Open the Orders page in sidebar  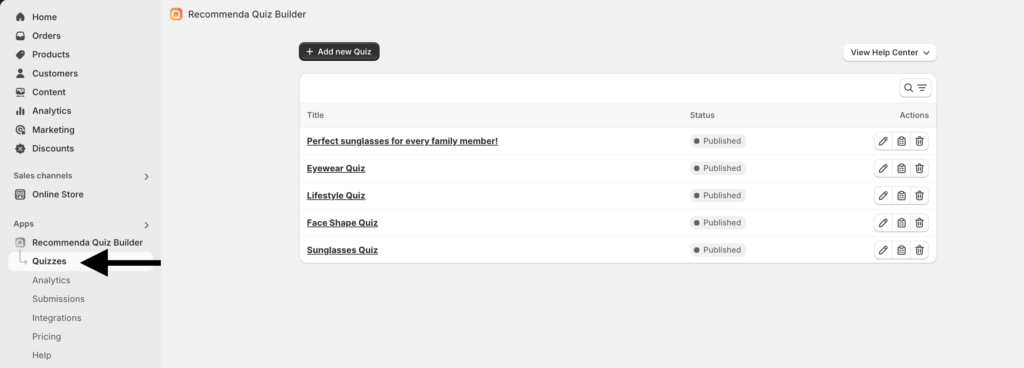(x=46, y=36)
